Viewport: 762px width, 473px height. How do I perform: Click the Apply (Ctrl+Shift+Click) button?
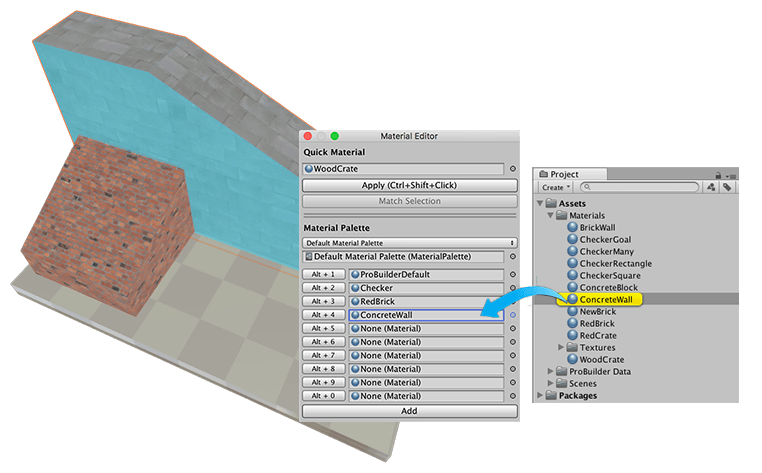tap(409, 185)
